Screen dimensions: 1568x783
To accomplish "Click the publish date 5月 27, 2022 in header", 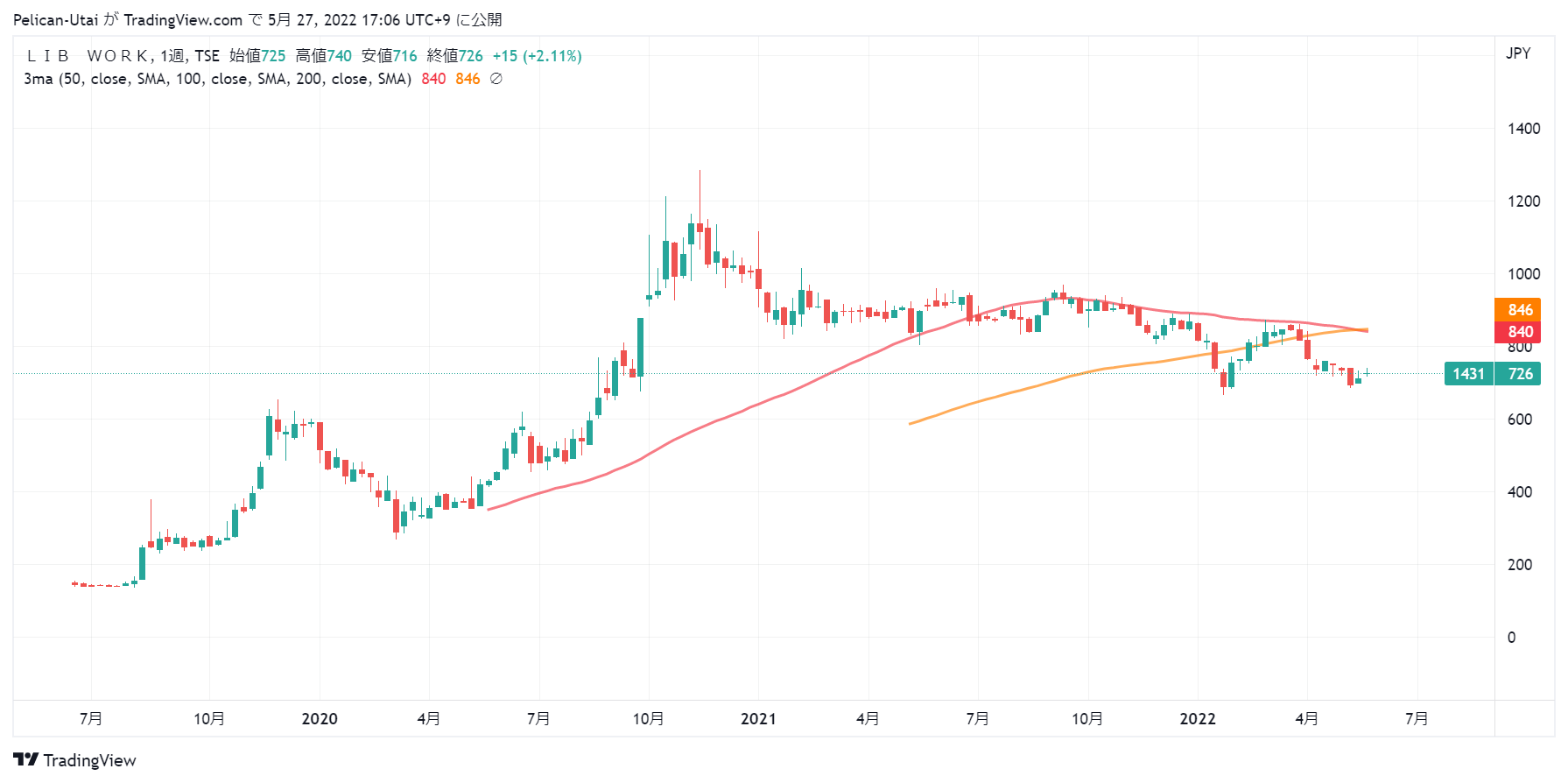I will pyautogui.click(x=313, y=20).
